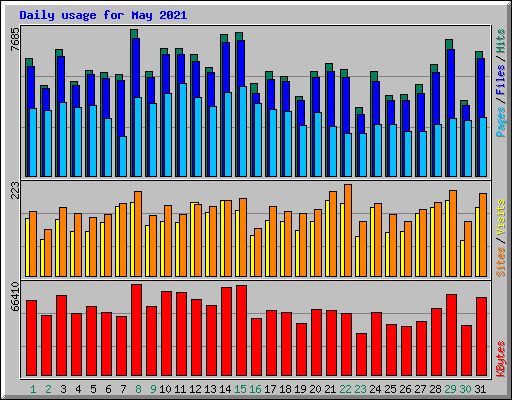The image size is (512, 400).
Task: Click the red KBytes bar for day 8
Action: 136,330
